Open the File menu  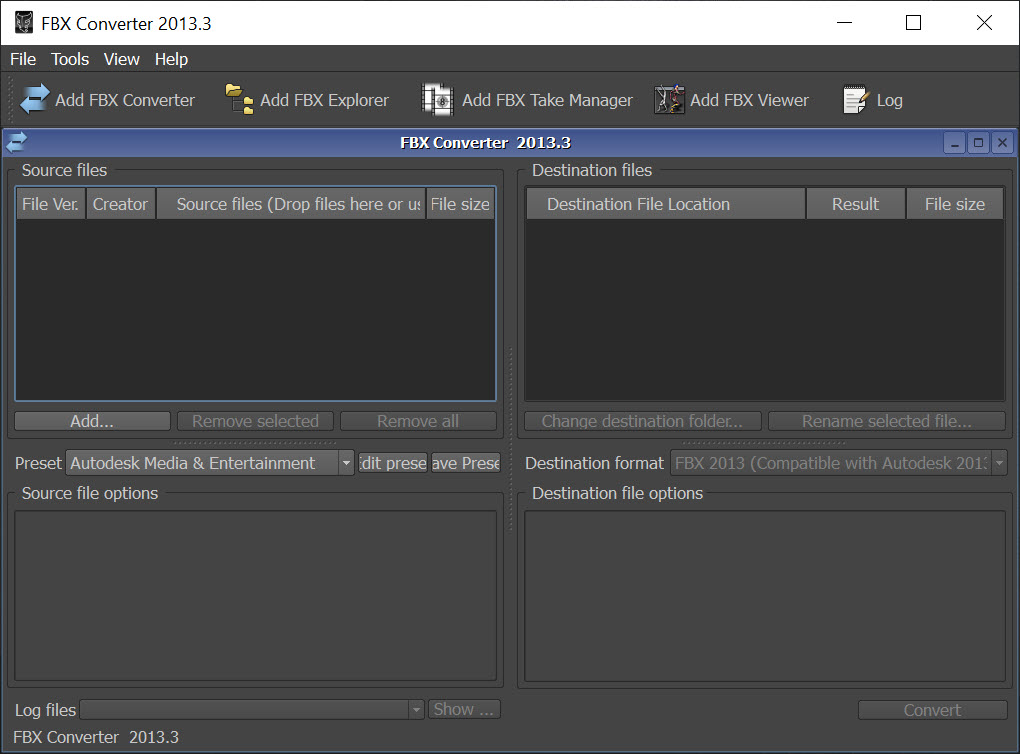click(23, 59)
